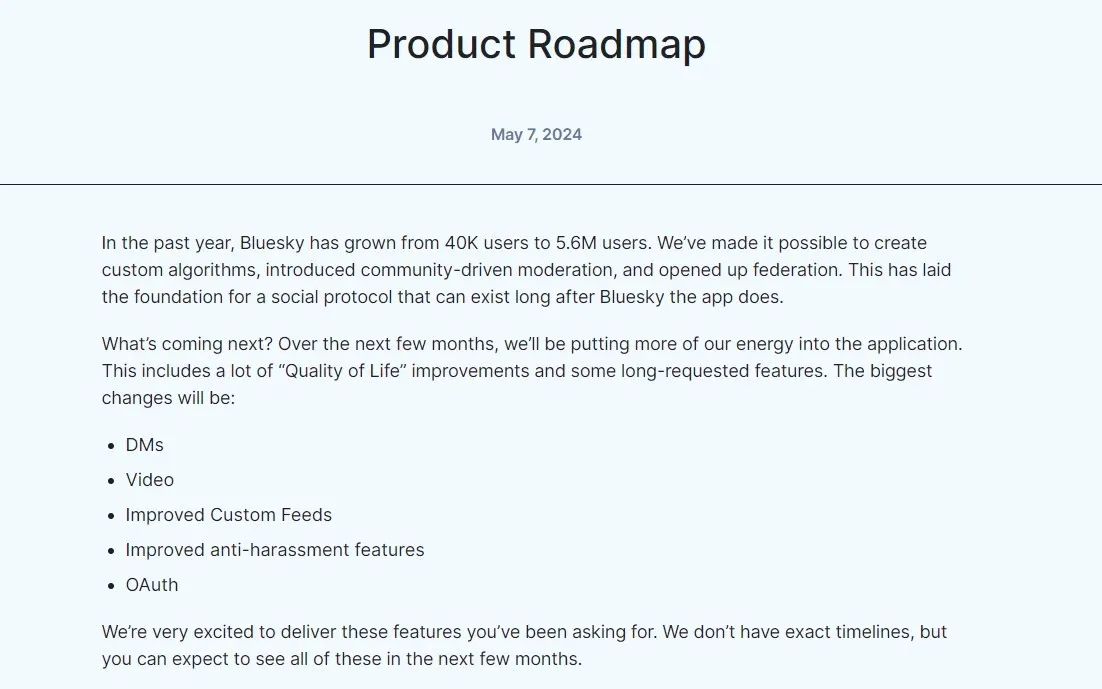This screenshot has height=689, width=1102.
Task: Click the "We're very excited" closing paragraph
Action: click(x=524, y=645)
